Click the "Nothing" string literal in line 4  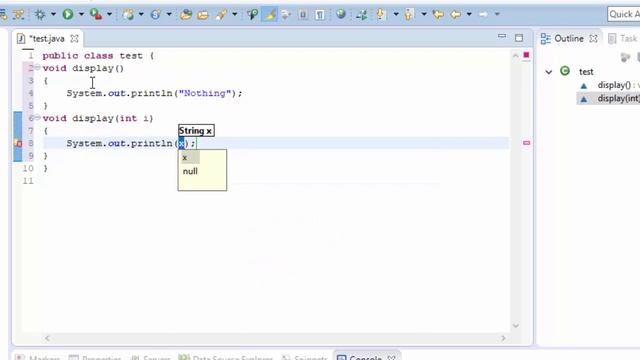point(205,93)
